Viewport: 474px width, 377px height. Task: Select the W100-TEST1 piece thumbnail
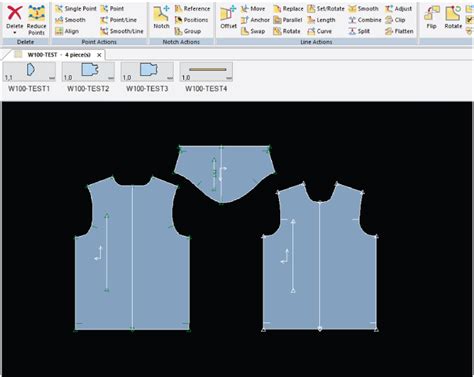point(29,72)
